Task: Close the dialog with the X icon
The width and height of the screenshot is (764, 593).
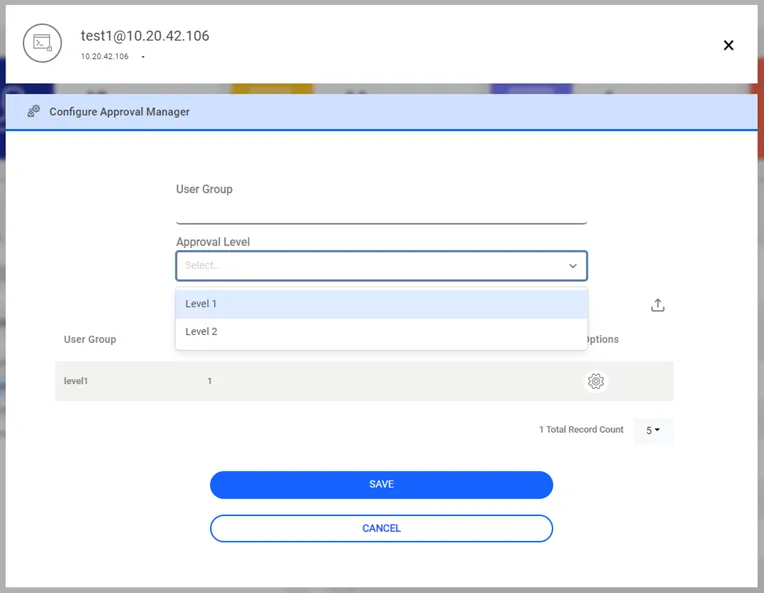Action: pyautogui.click(x=728, y=45)
